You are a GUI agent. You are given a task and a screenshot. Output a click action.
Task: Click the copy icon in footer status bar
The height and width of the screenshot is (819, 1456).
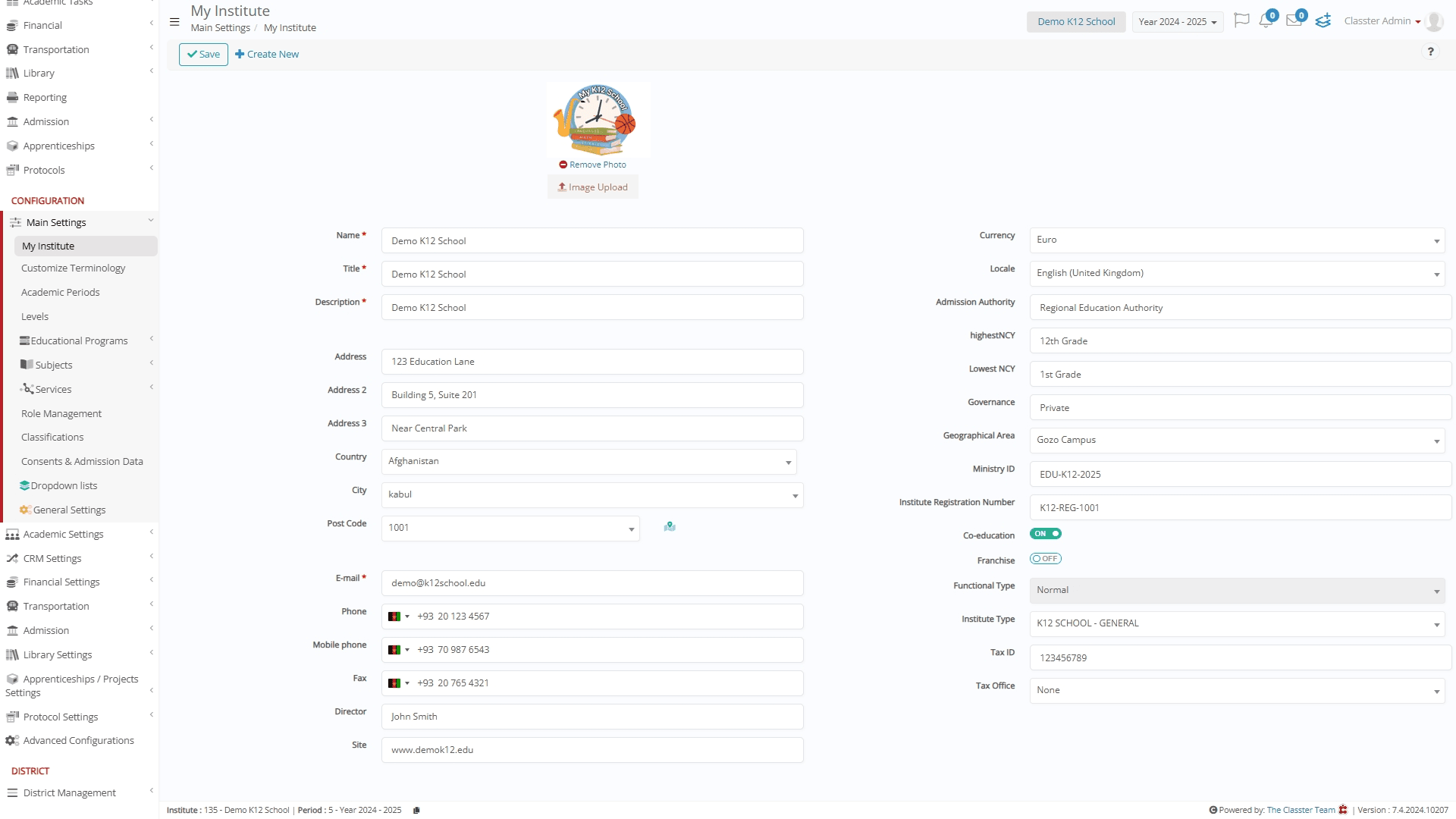coord(416,811)
